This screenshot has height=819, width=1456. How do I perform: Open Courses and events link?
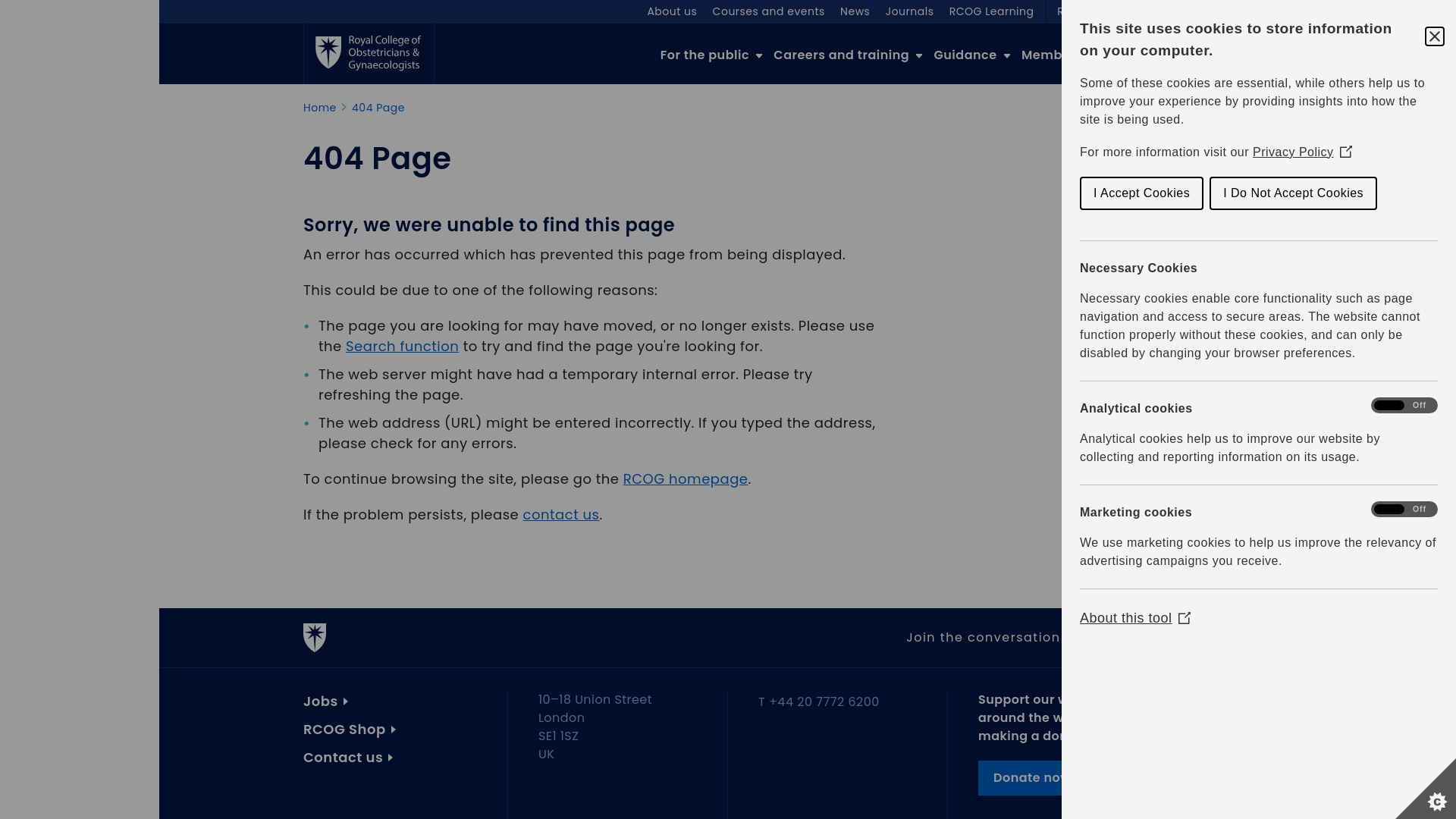coord(768,11)
